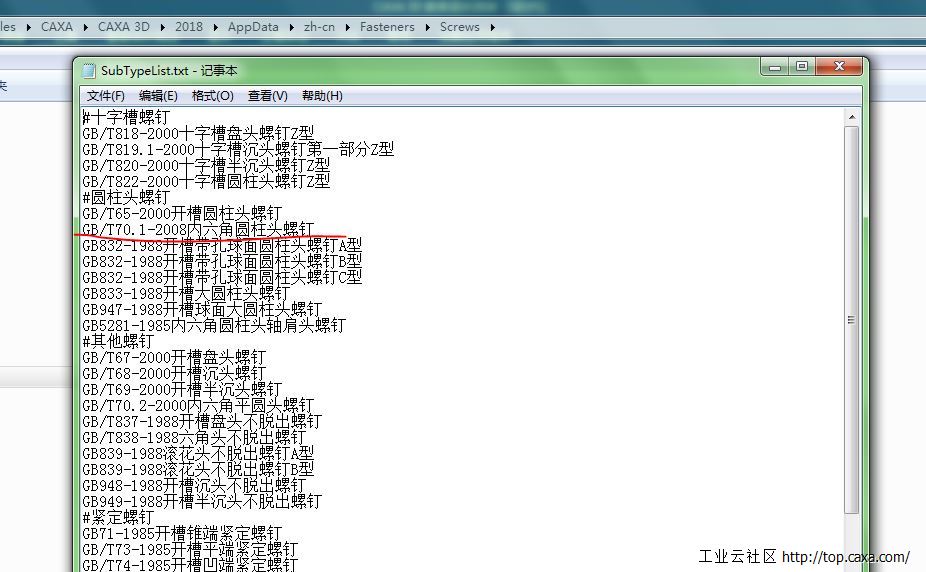
Task: Go to Screws folder in breadcrumb
Action: tap(459, 27)
